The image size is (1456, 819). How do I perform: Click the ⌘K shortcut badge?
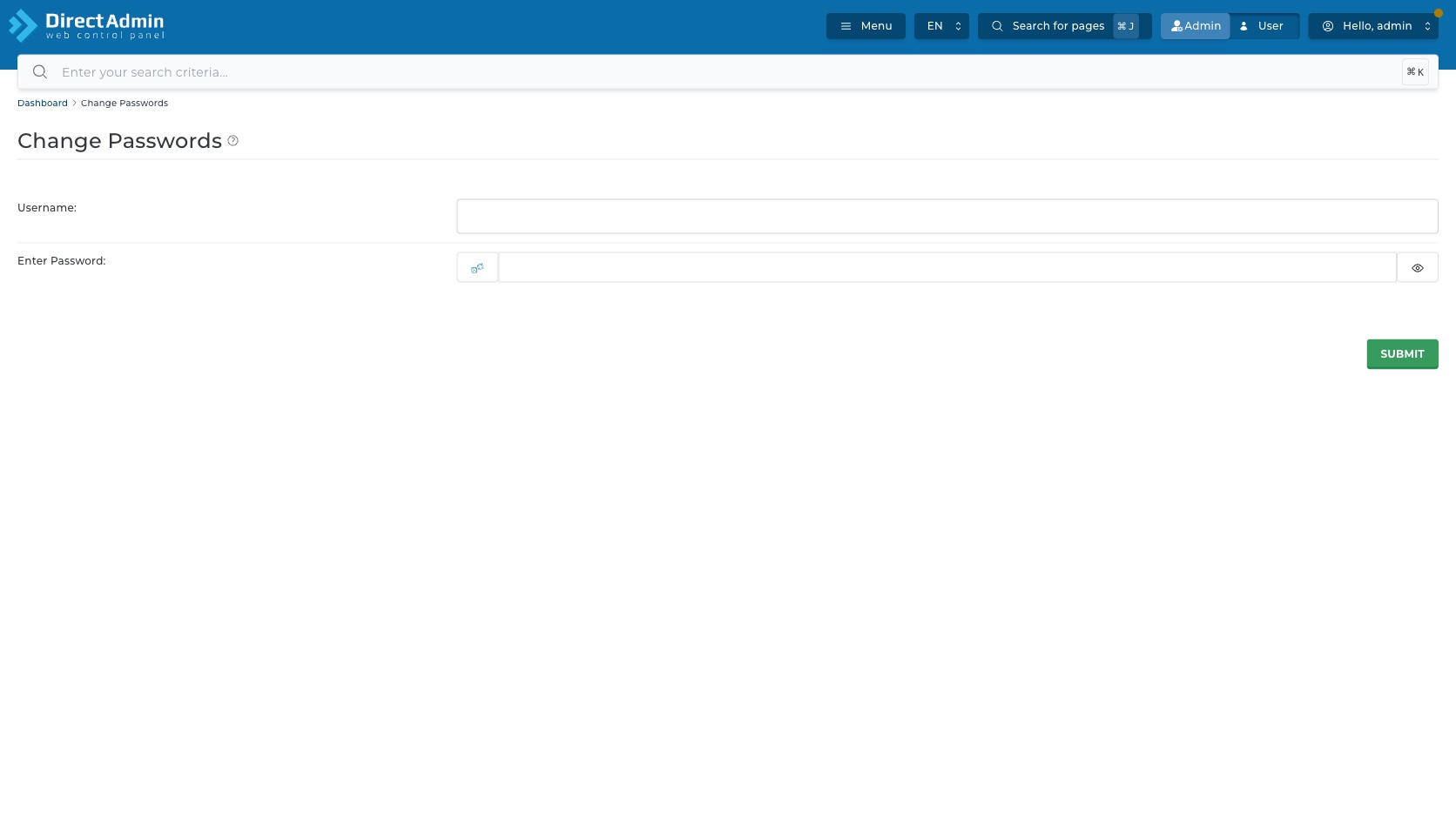(x=1415, y=72)
